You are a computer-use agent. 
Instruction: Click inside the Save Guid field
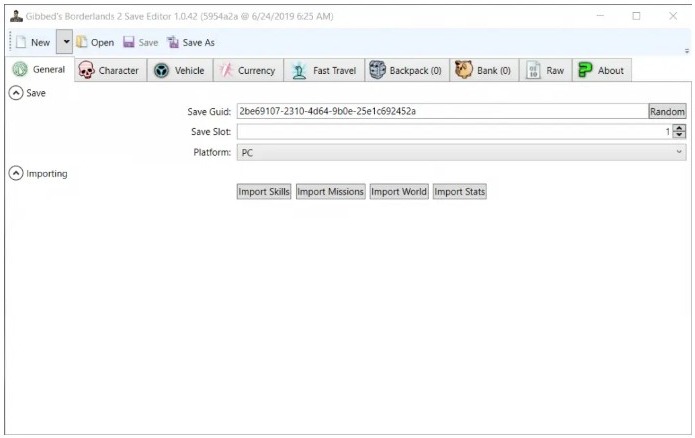(x=440, y=112)
